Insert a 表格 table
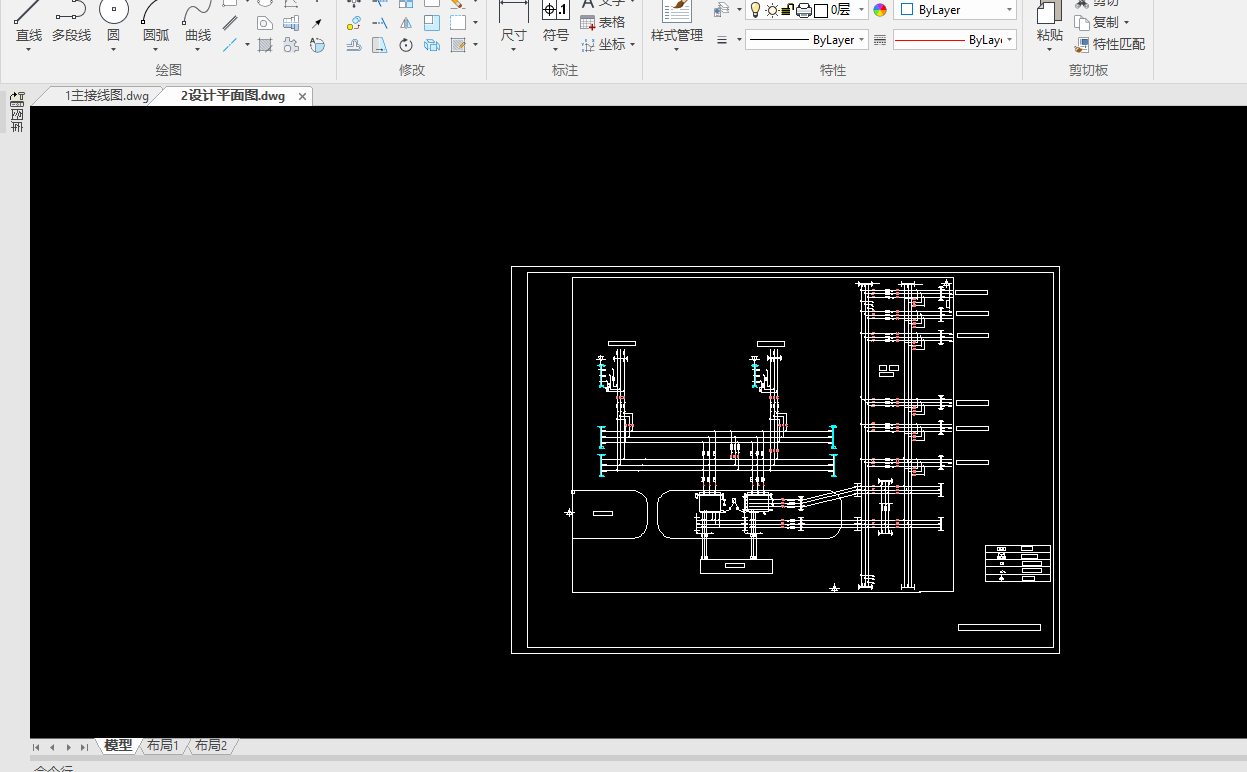 pos(602,22)
